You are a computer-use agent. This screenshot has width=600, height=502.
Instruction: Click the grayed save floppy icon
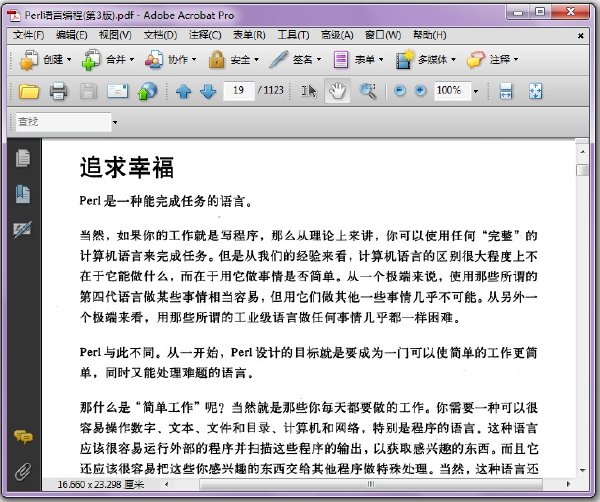(88, 91)
